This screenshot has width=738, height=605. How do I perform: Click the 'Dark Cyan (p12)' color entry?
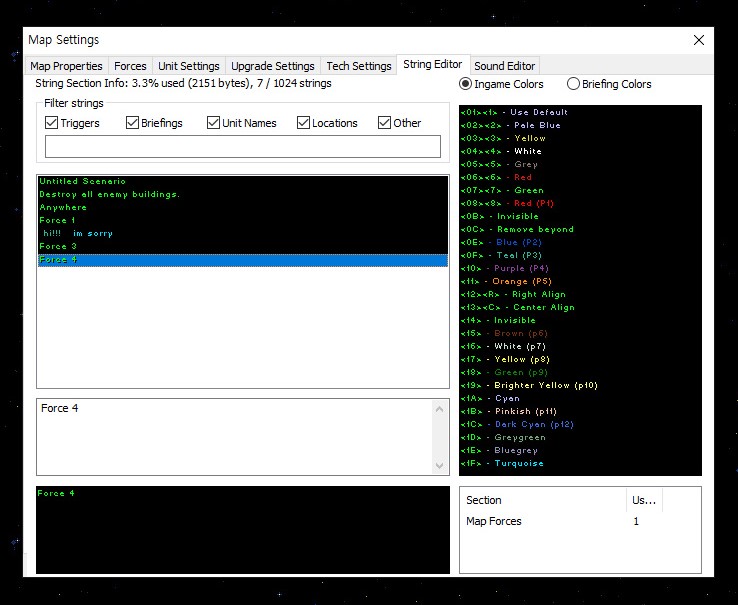pos(517,425)
